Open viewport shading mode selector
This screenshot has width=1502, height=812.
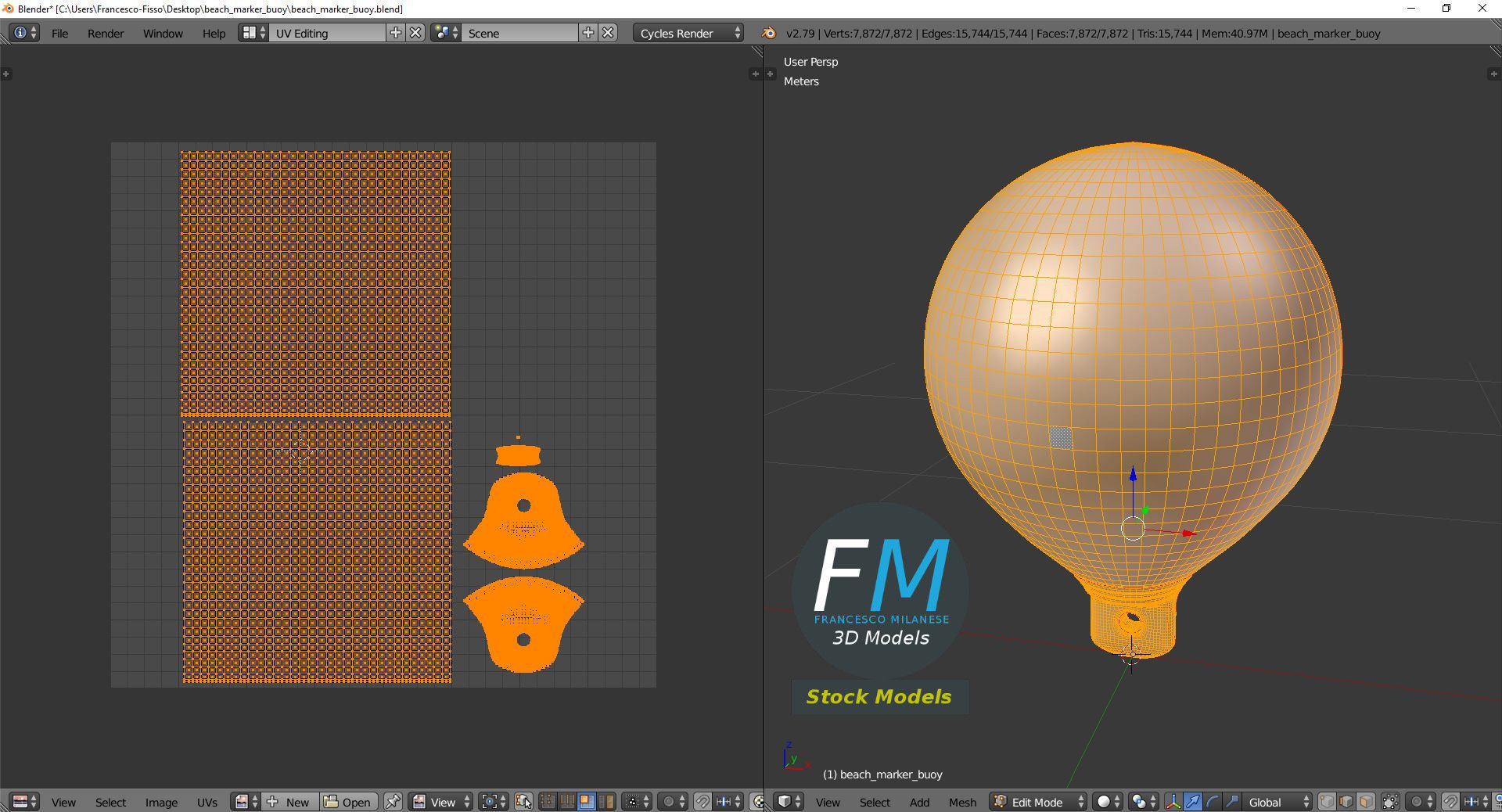(1109, 802)
